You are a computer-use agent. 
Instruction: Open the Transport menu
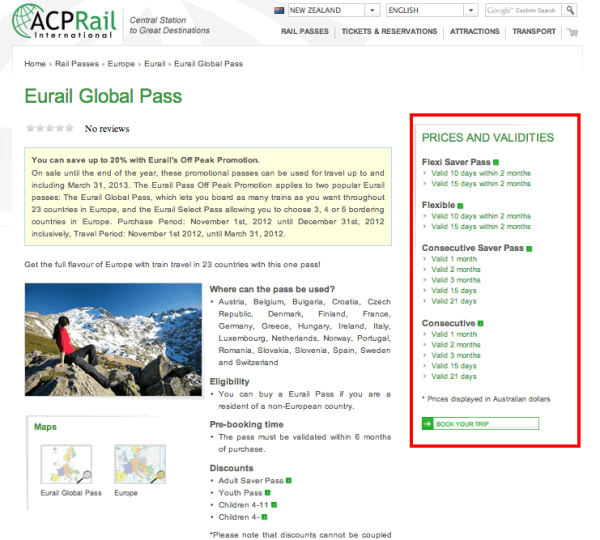pyautogui.click(x=534, y=31)
